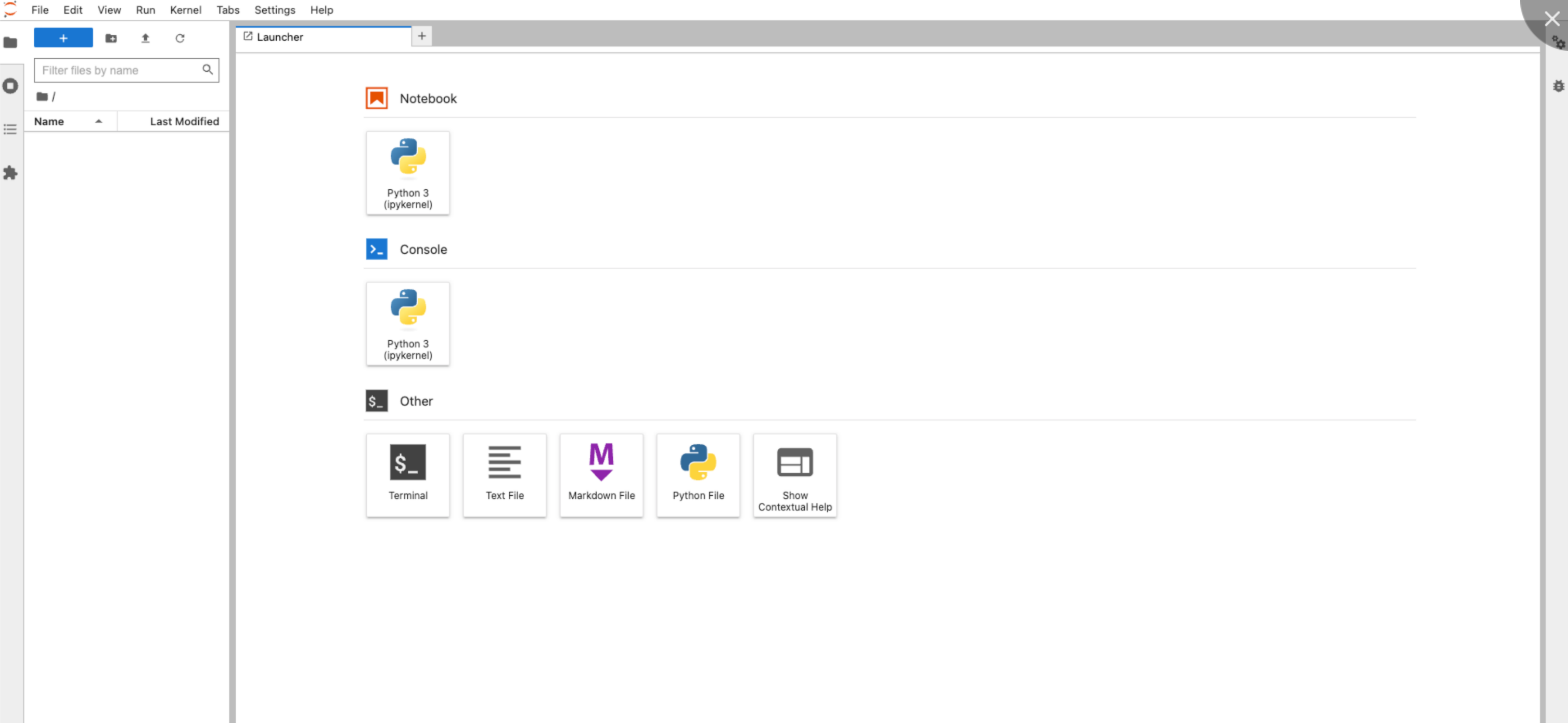Sort files by Name column
The image size is (1568, 723).
49,121
